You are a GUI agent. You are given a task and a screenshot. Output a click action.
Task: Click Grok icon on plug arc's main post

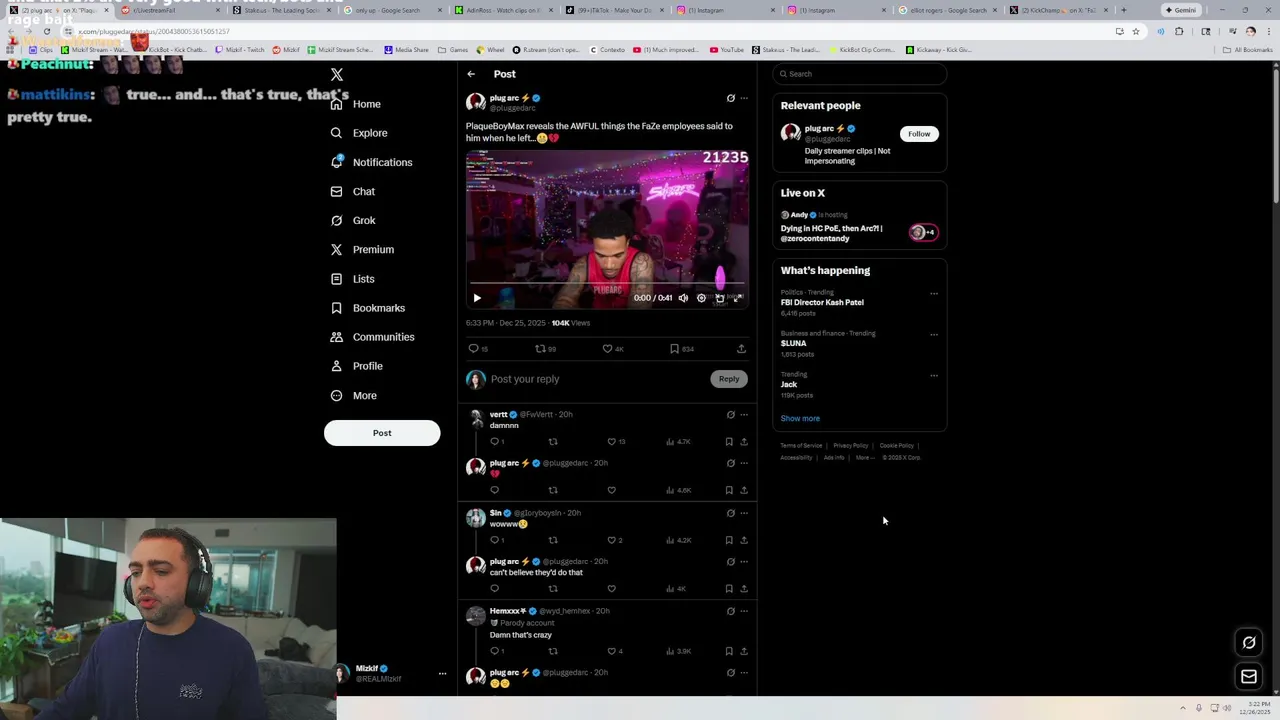tap(730, 98)
